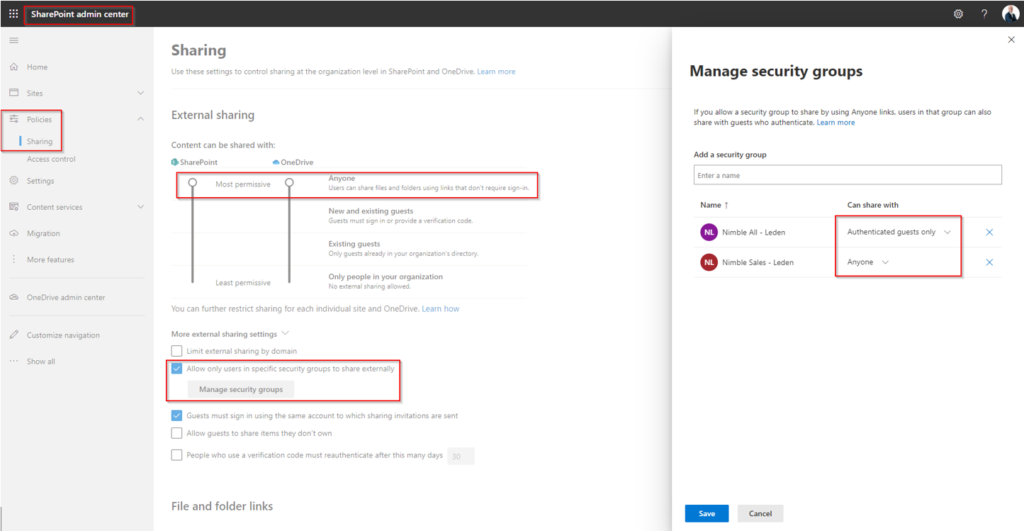Expand Content services chevron
Image resolution: width=1024 pixels, height=531 pixels.
(x=140, y=206)
